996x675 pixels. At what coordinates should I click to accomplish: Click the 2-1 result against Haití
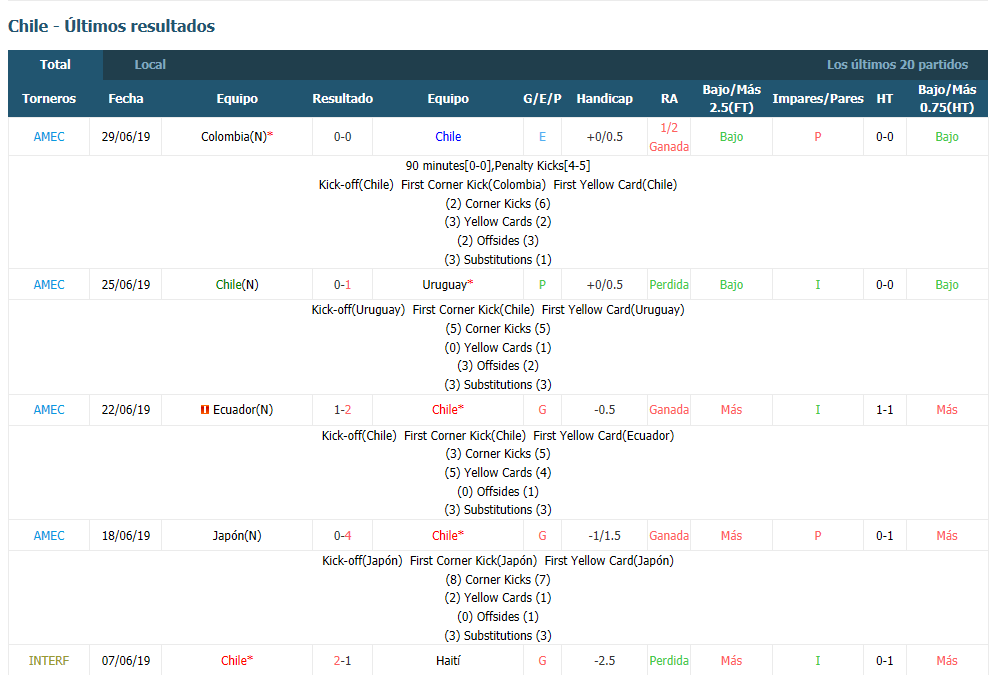[342, 660]
